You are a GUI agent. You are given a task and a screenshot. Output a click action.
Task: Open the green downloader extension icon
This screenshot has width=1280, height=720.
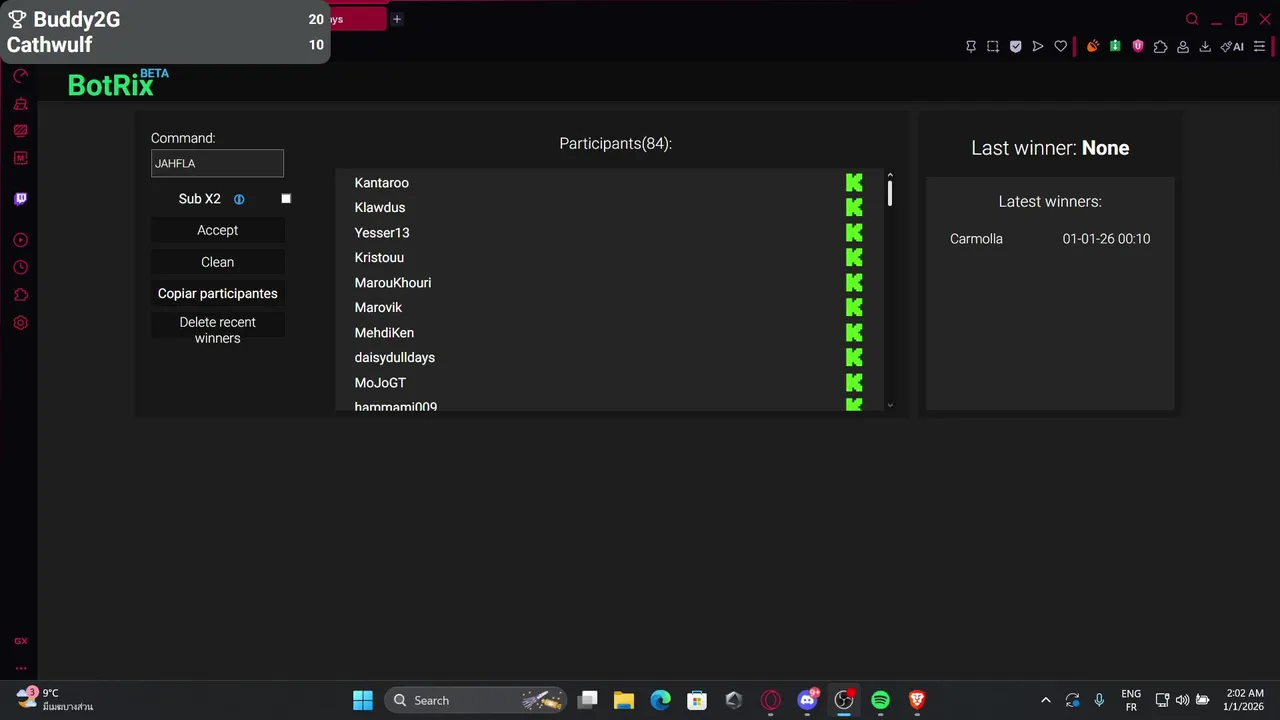coord(1115,46)
